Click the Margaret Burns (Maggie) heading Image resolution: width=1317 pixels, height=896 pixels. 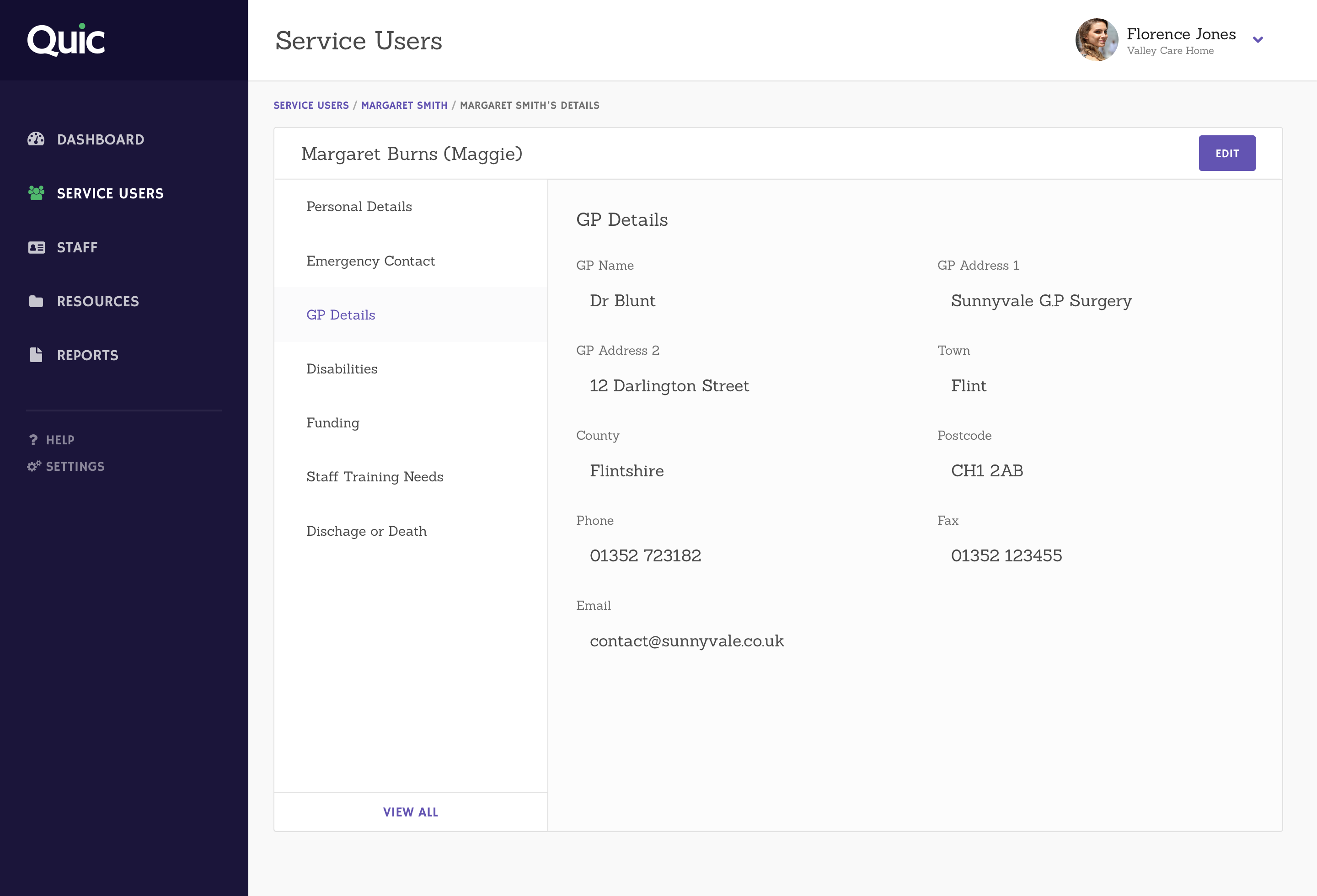tap(412, 154)
